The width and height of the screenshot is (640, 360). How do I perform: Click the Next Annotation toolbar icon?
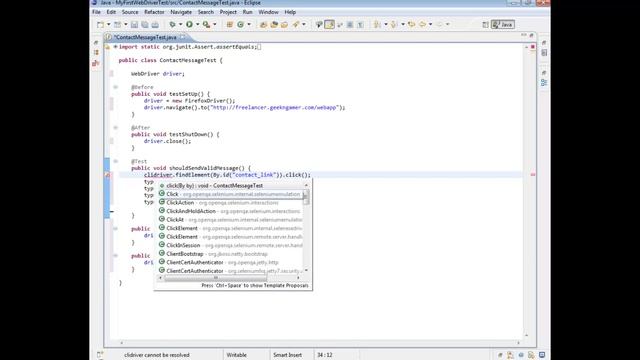click(x=378, y=24)
